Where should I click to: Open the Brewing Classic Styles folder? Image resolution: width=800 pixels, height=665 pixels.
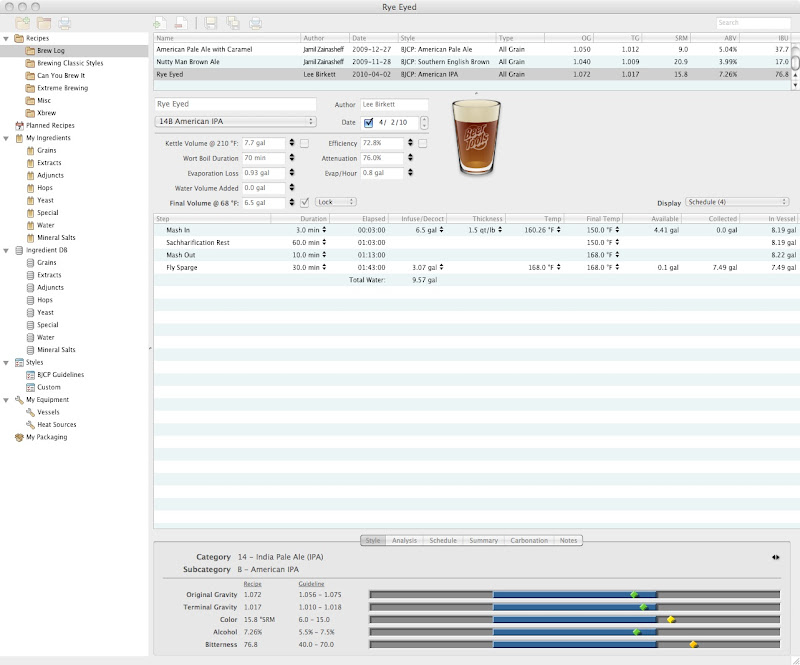69,63
